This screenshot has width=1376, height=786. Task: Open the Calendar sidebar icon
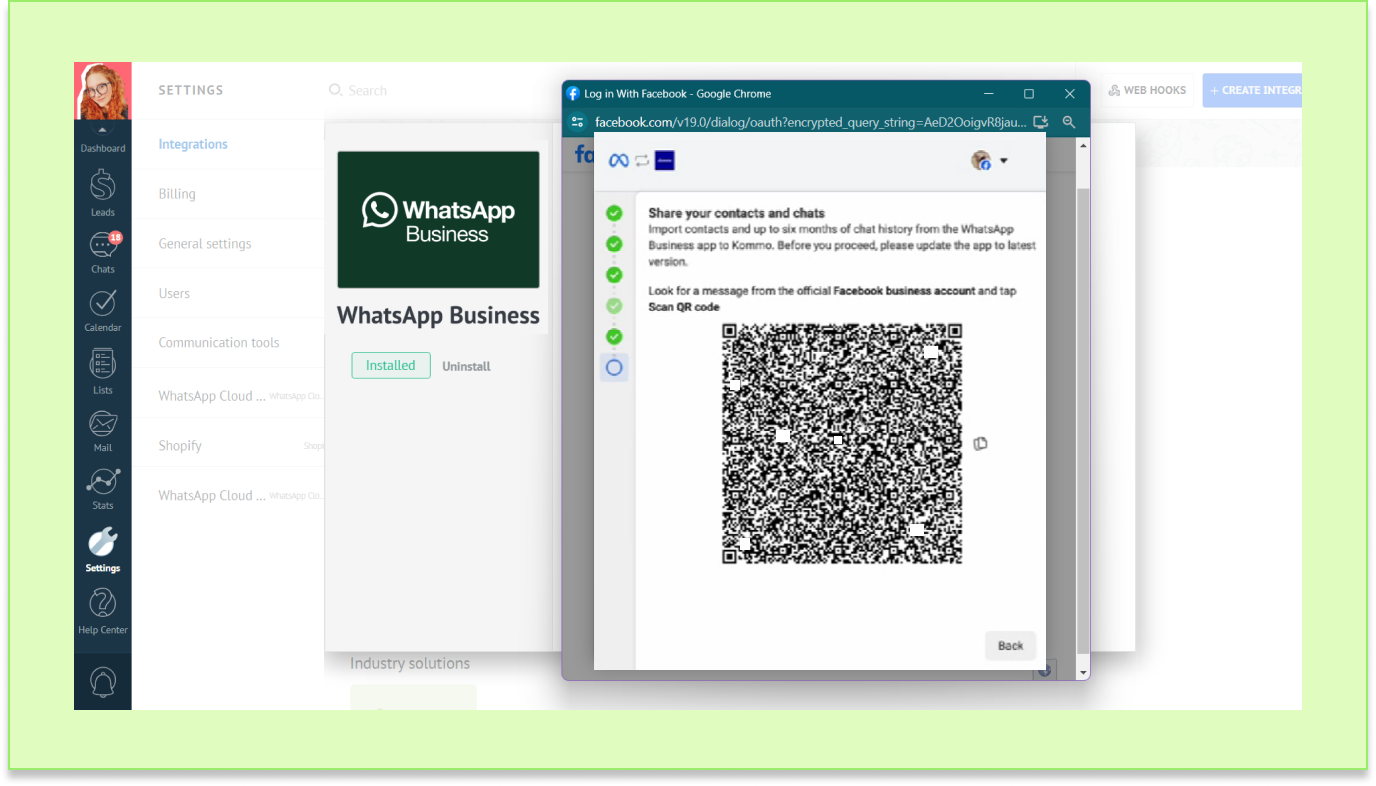pyautogui.click(x=103, y=305)
